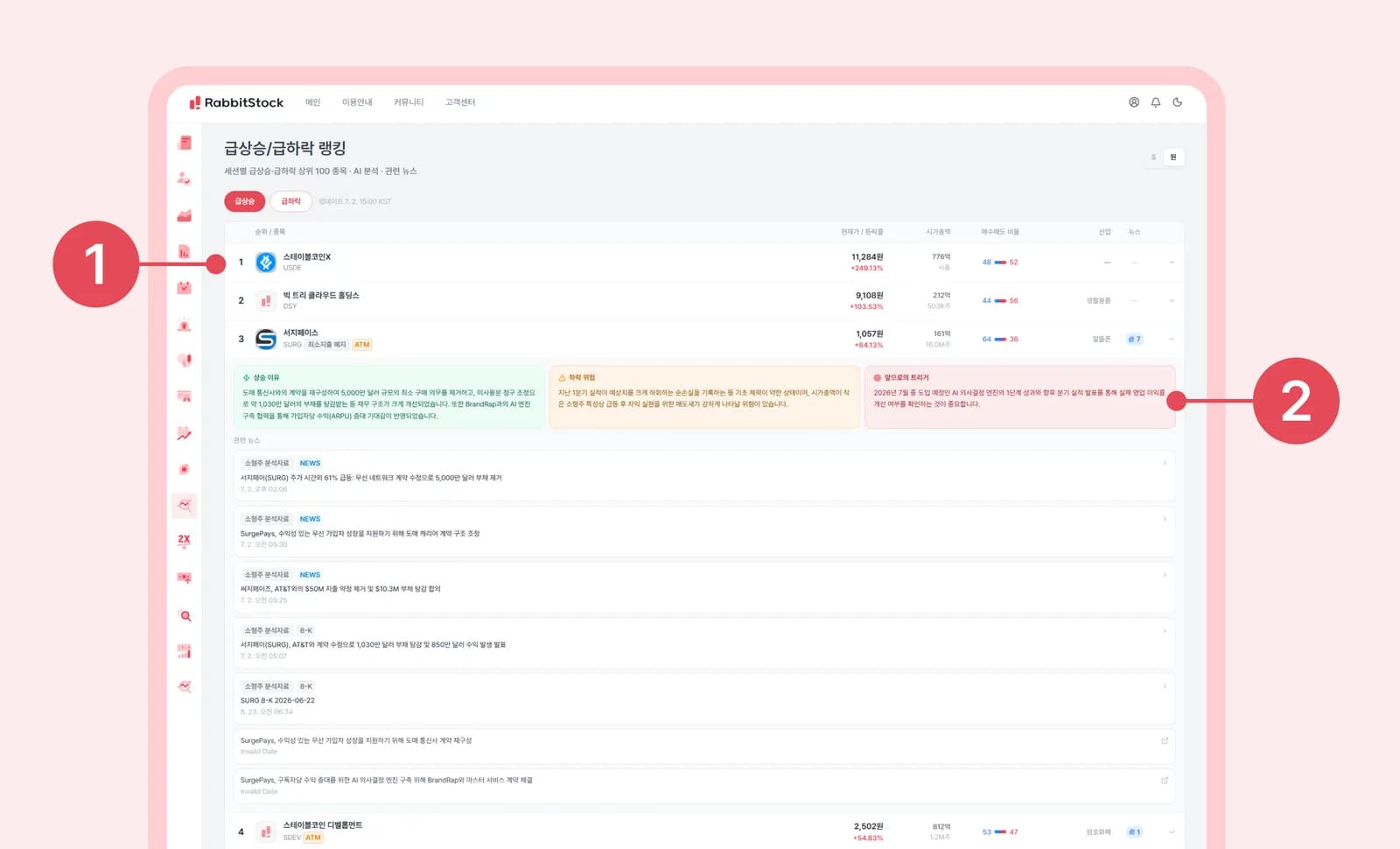Viewport: 1400px width, 849px height.
Task: Go to 이용안내 nav item
Action: pyautogui.click(x=357, y=102)
